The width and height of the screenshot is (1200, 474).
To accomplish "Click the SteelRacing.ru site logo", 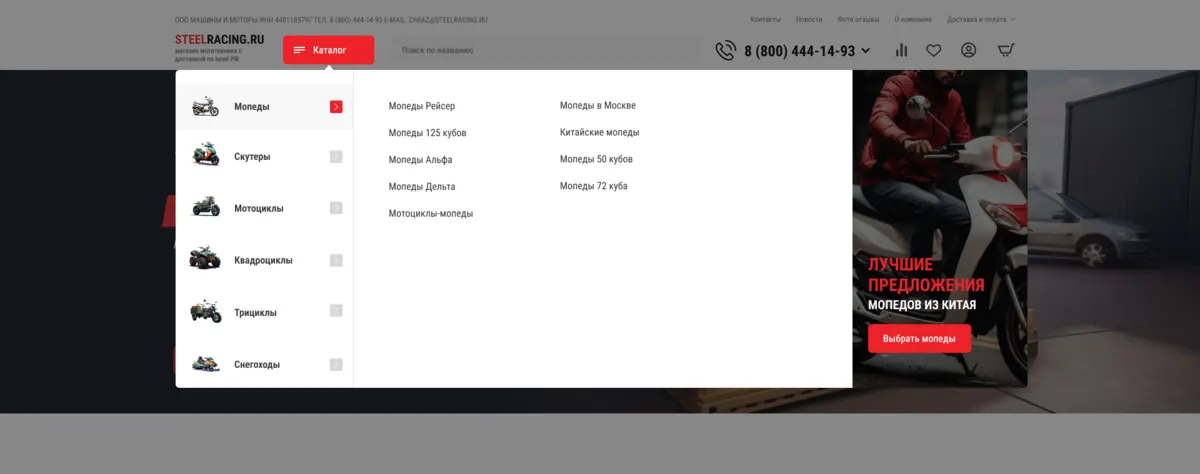I will (x=220, y=39).
